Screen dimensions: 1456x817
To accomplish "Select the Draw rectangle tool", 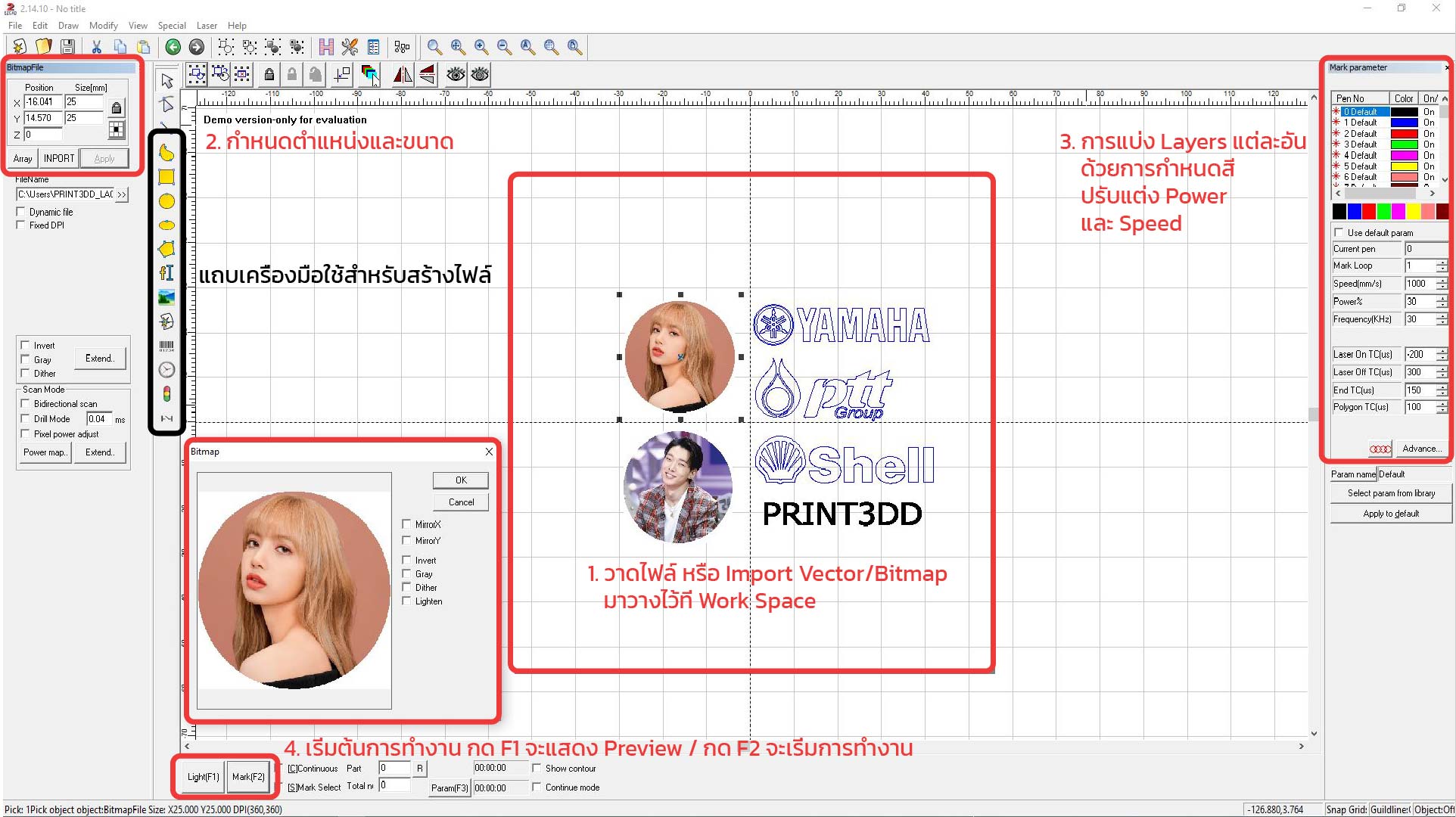I will coord(166,177).
